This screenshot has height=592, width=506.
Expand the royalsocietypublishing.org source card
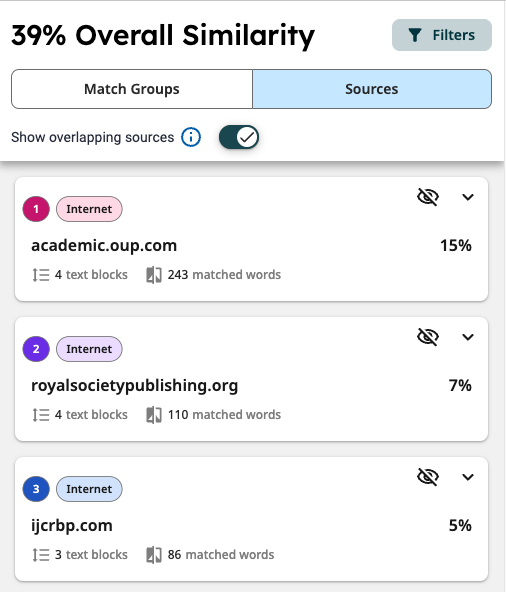[x=468, y=337]
